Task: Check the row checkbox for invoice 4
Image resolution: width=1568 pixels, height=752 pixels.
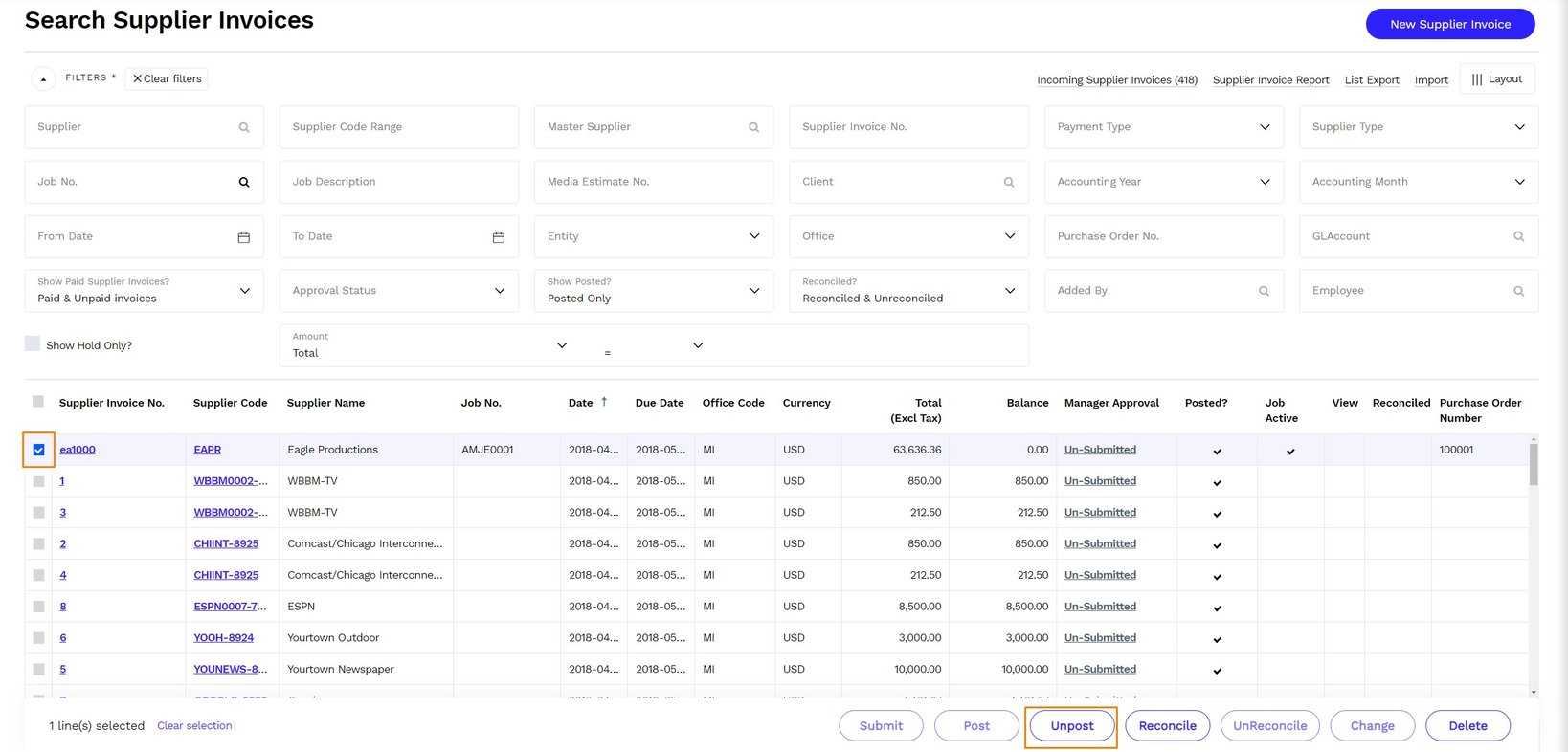Action: point(38,575)
